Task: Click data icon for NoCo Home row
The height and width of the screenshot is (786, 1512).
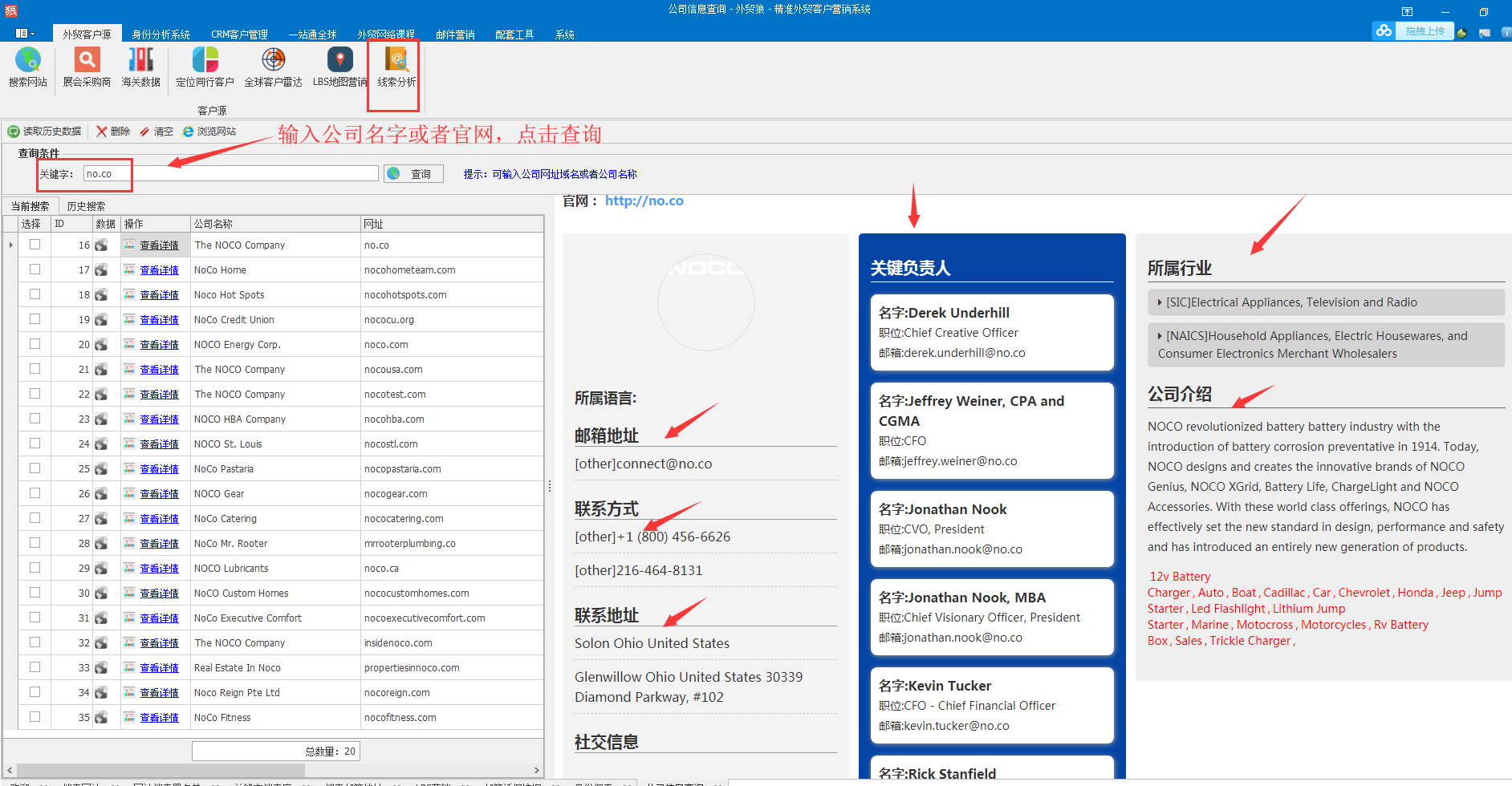Action: [101, 270]
